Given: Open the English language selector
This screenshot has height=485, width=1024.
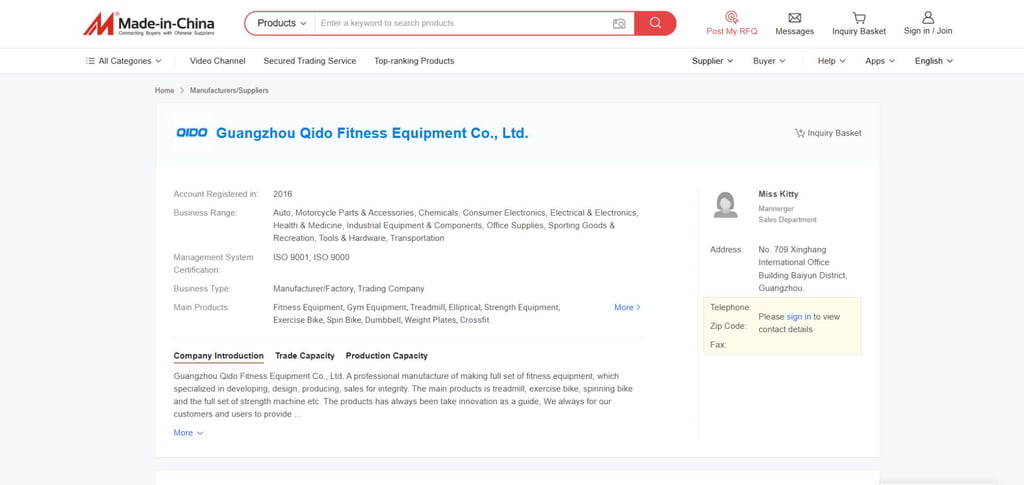Looking at the screenshot, I should (933, 61).
